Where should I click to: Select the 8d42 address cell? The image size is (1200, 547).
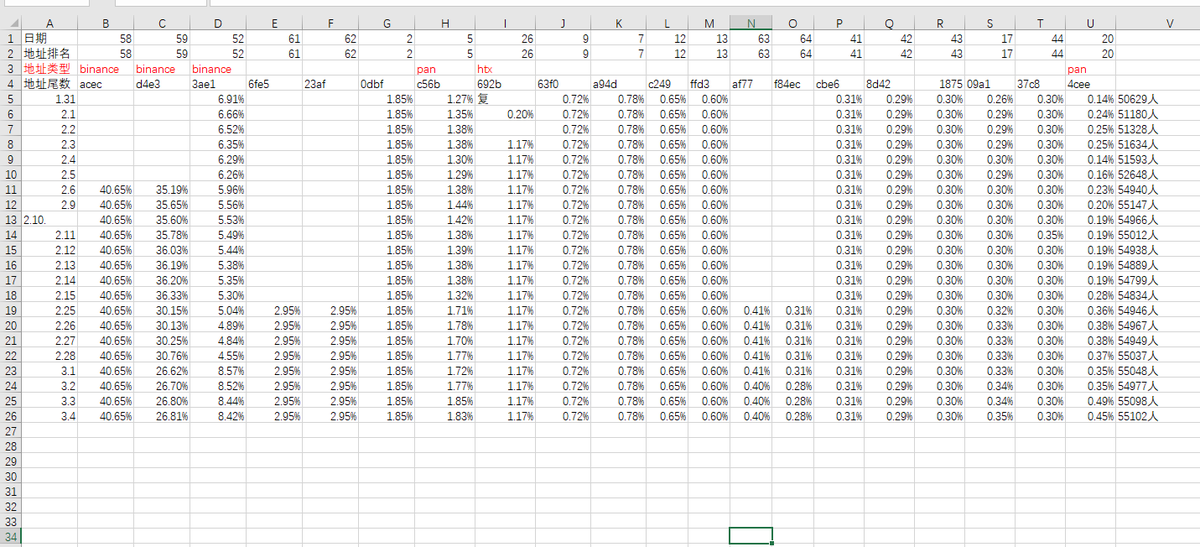pos(889,84)
